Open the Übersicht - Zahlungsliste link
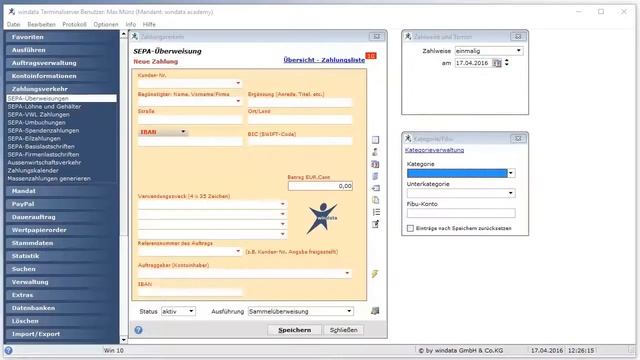640x360 pixels. pos(324,60)
